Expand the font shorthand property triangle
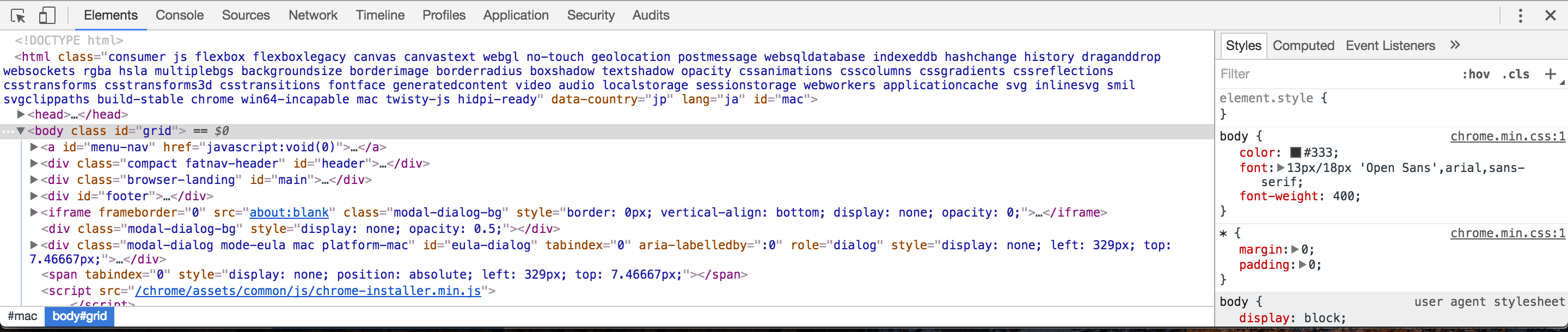This screenshot has width=1568, height=332. point(1281,168)
